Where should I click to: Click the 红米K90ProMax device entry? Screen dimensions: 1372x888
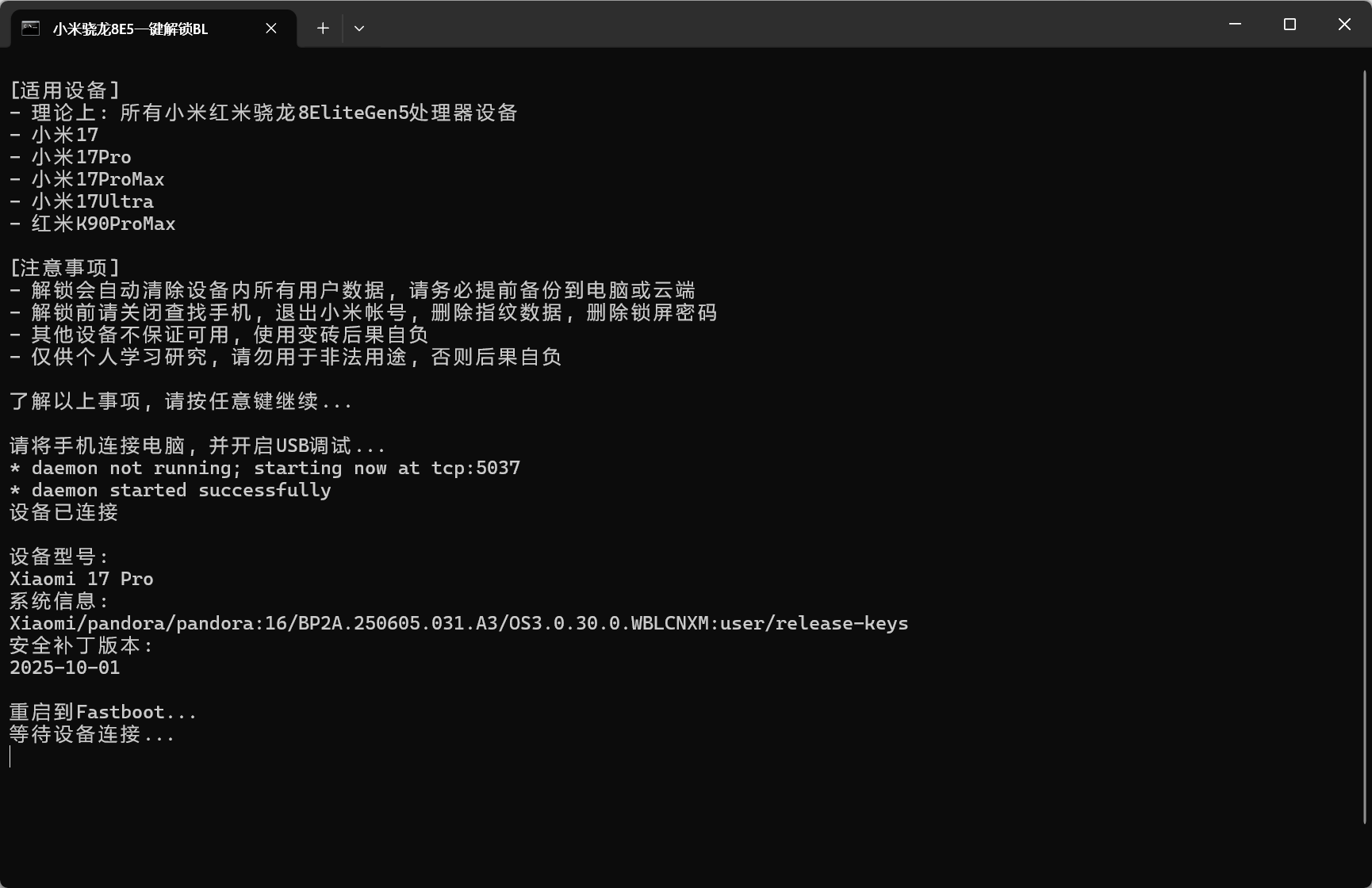[x=92, y=223]
